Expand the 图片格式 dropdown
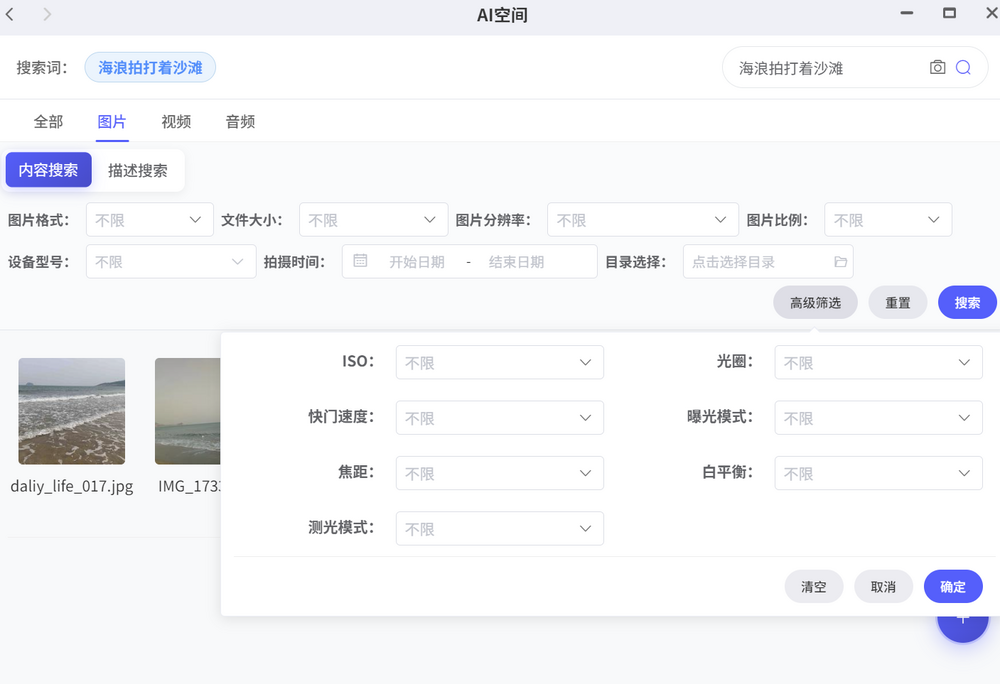Image resolution: width=1000 pixels, height=684 pixels. 149,220
